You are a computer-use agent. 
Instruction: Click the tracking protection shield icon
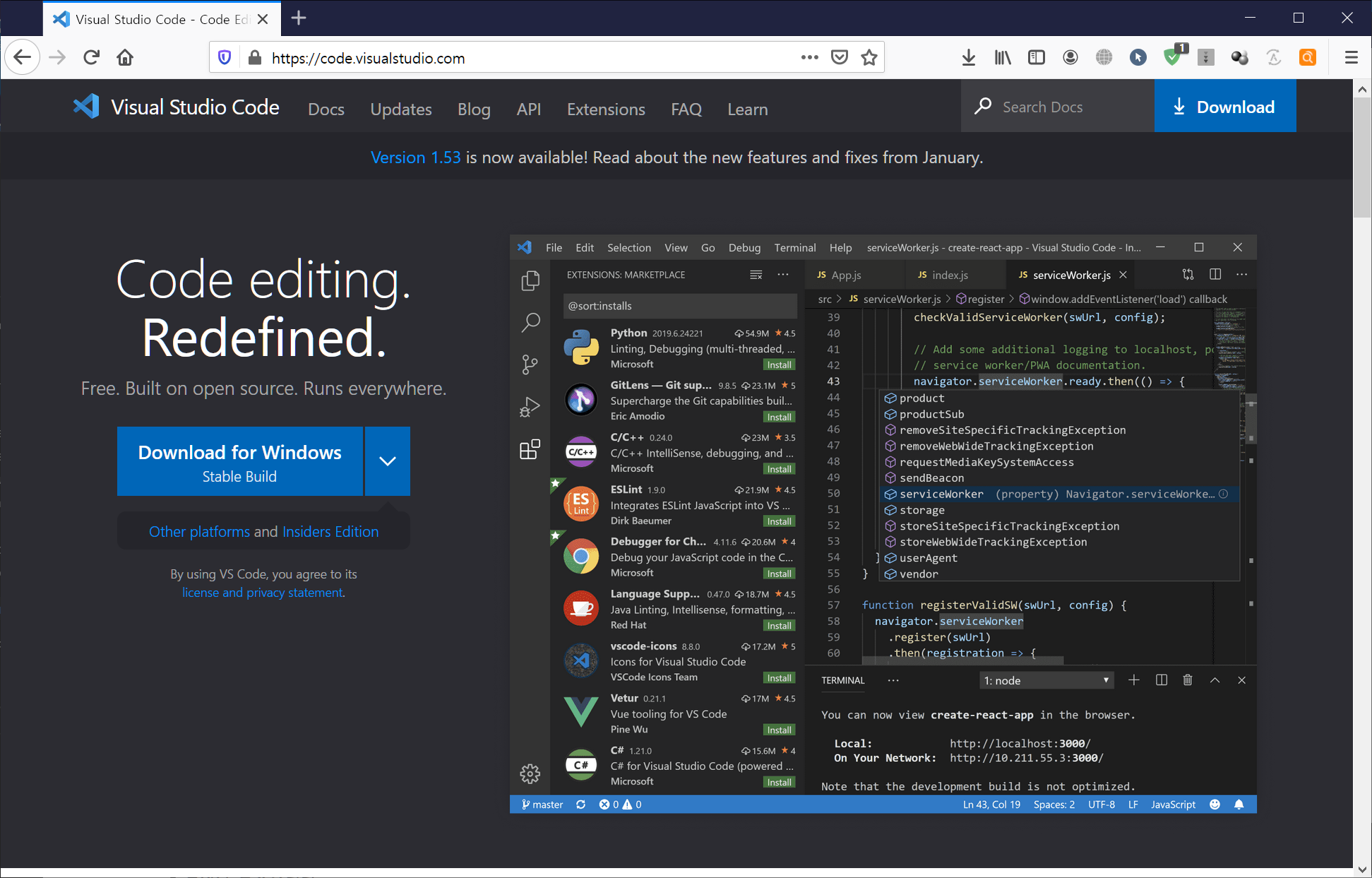point(225,58)
